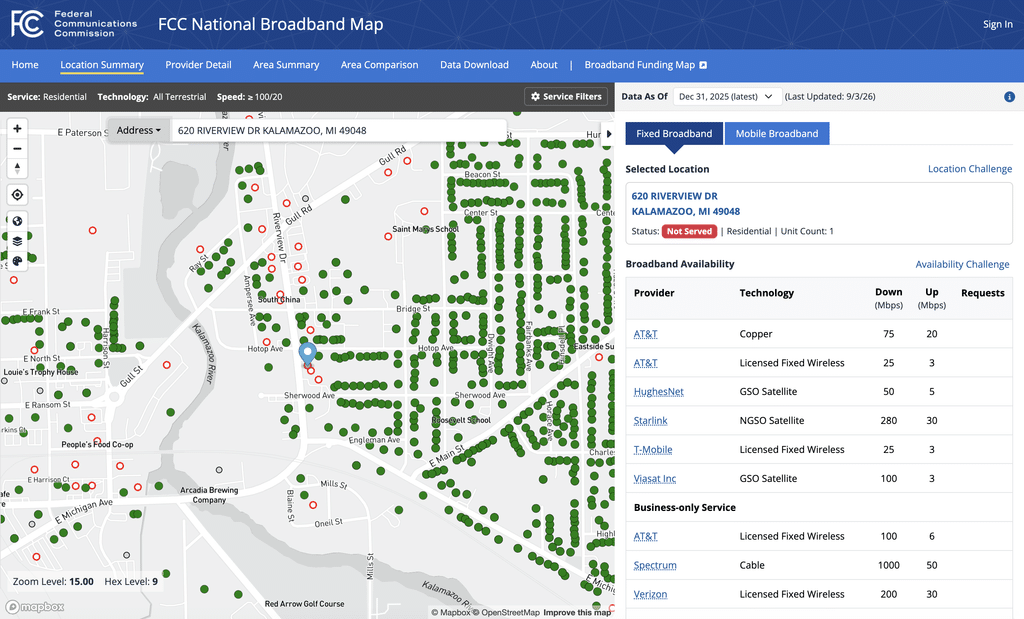This screenshot has width=1024, height=619.
Task: Click the Not Served status badge
Action: point(689,231)
